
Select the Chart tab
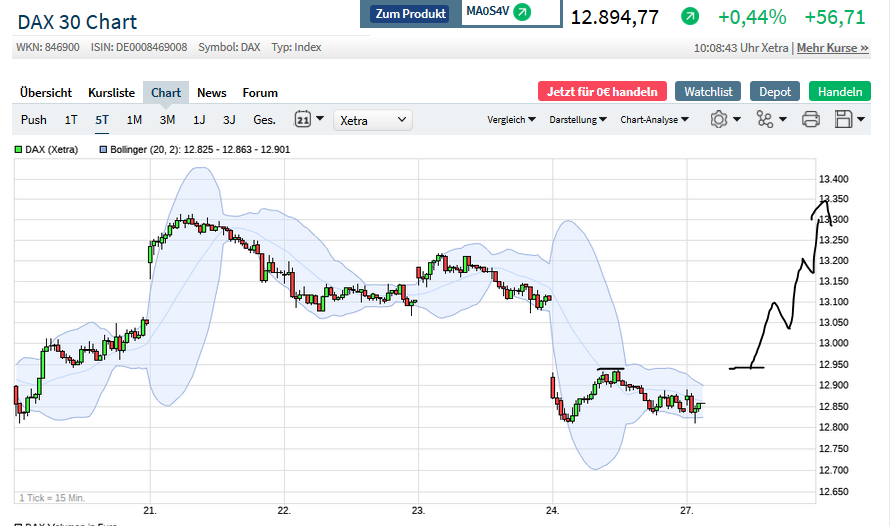click(166, 92)
